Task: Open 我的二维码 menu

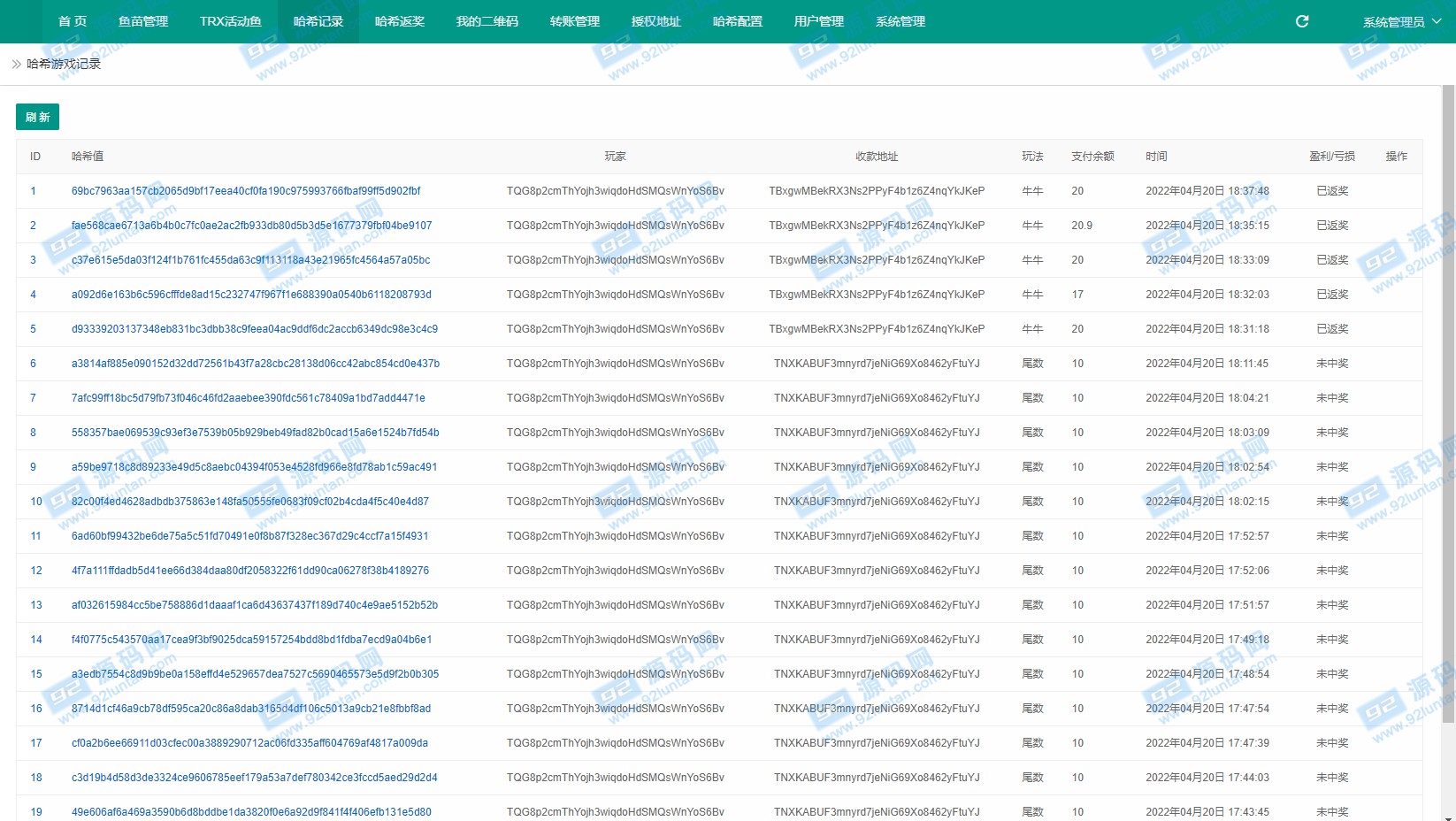Action: coord(487,21)
